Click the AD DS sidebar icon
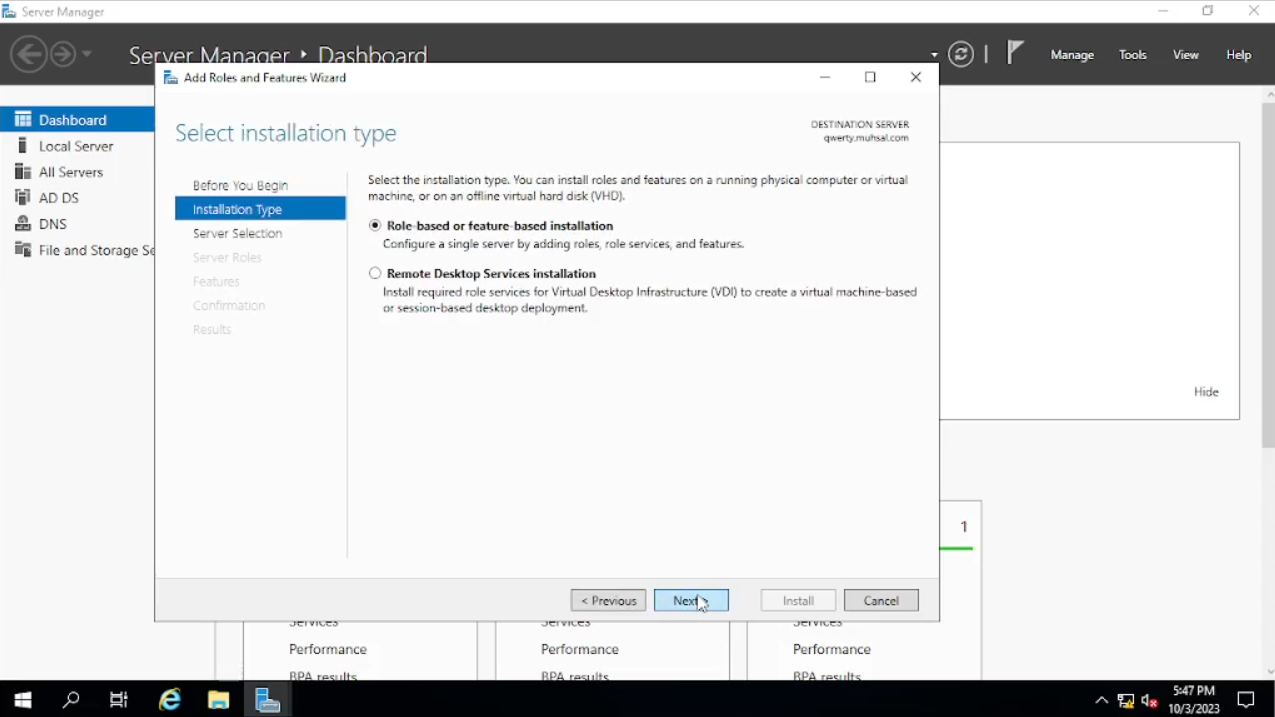1275x717 pixels. click(x=23, y=198)
